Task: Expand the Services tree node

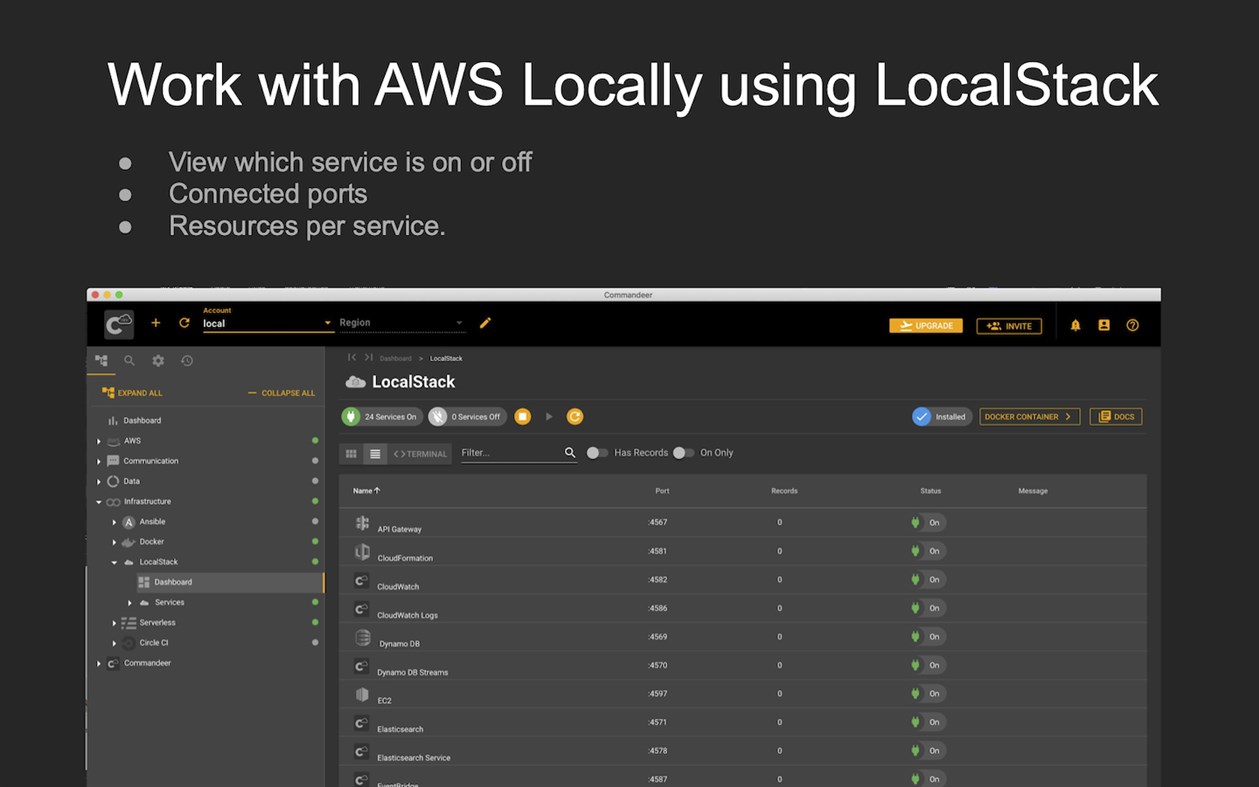Action: [130, 603]
